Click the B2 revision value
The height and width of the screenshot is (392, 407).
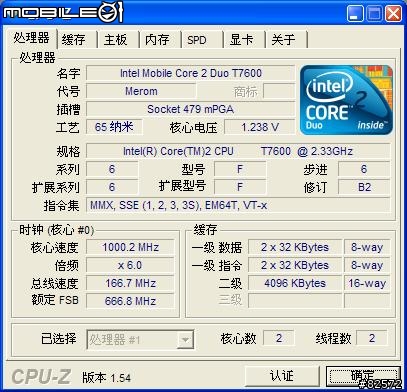click(x=364, y=187)
